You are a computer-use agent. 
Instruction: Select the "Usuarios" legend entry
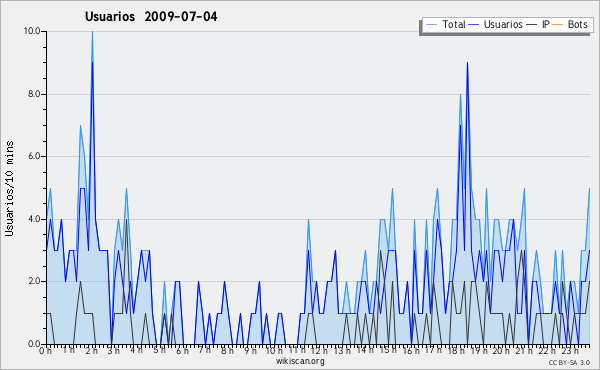503,24
